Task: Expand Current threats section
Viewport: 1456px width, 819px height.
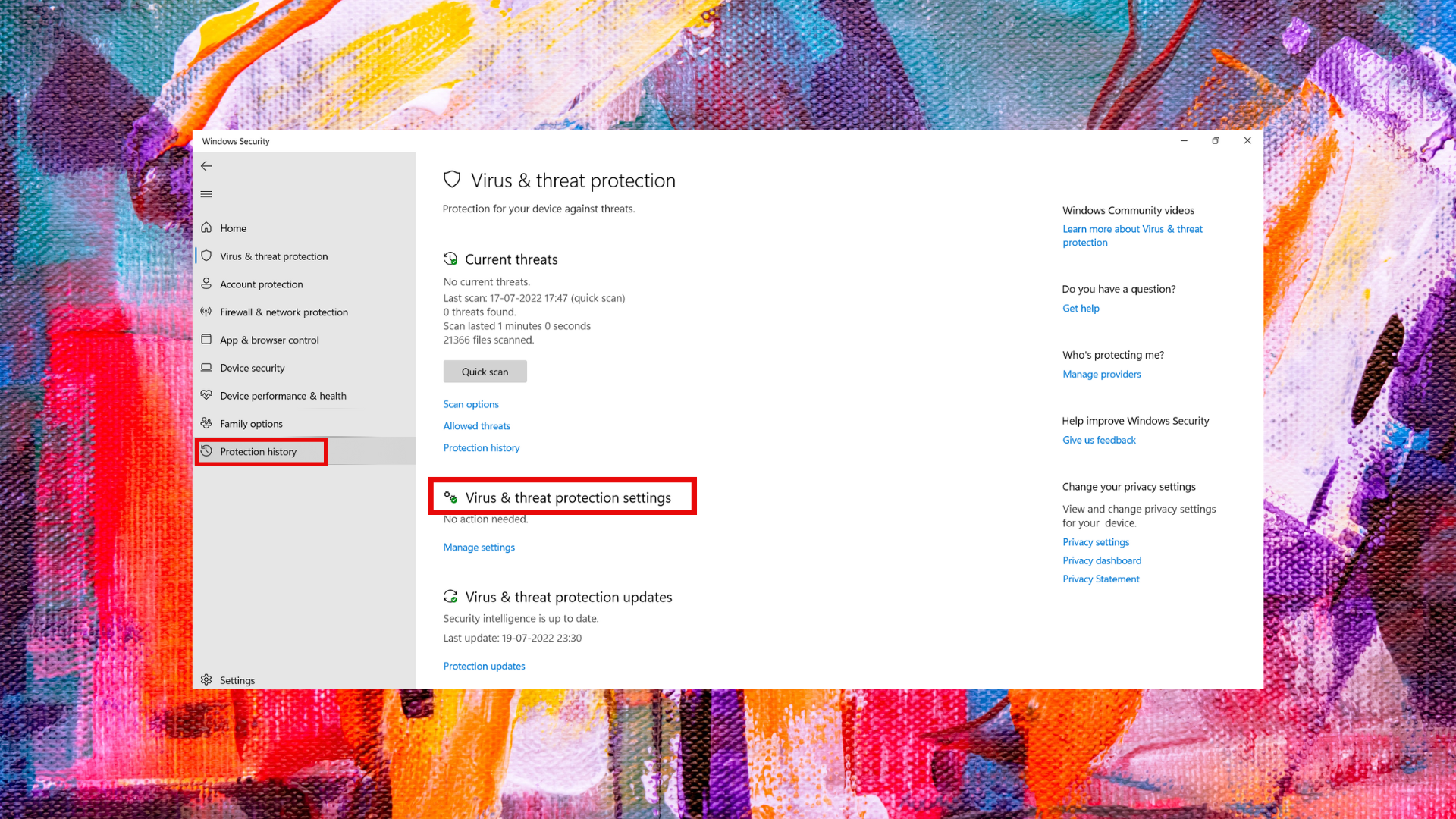Action: click(x=511, y=259)
